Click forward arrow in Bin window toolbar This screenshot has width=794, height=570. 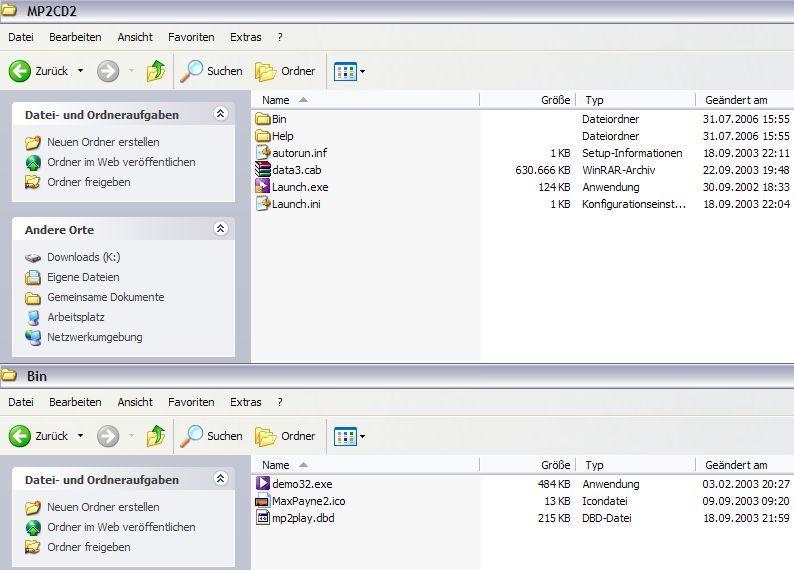(108, 436)
